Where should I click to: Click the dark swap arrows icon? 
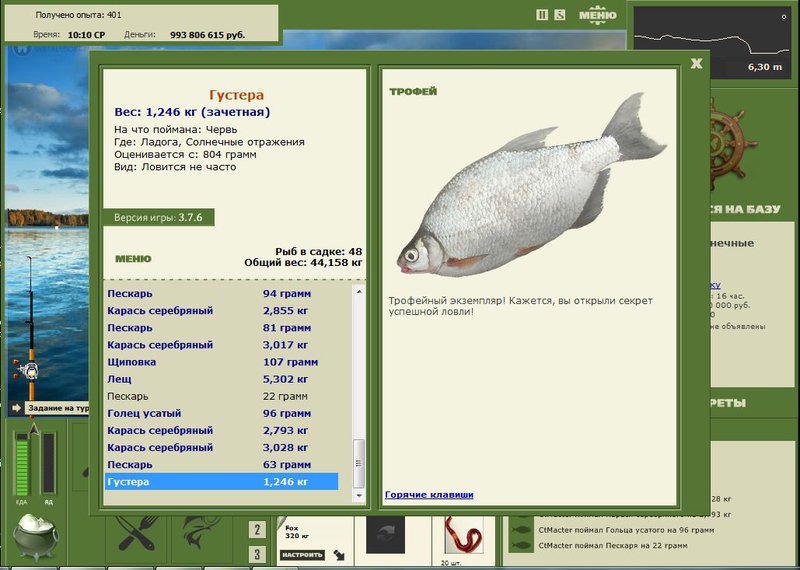coord(385,534)
